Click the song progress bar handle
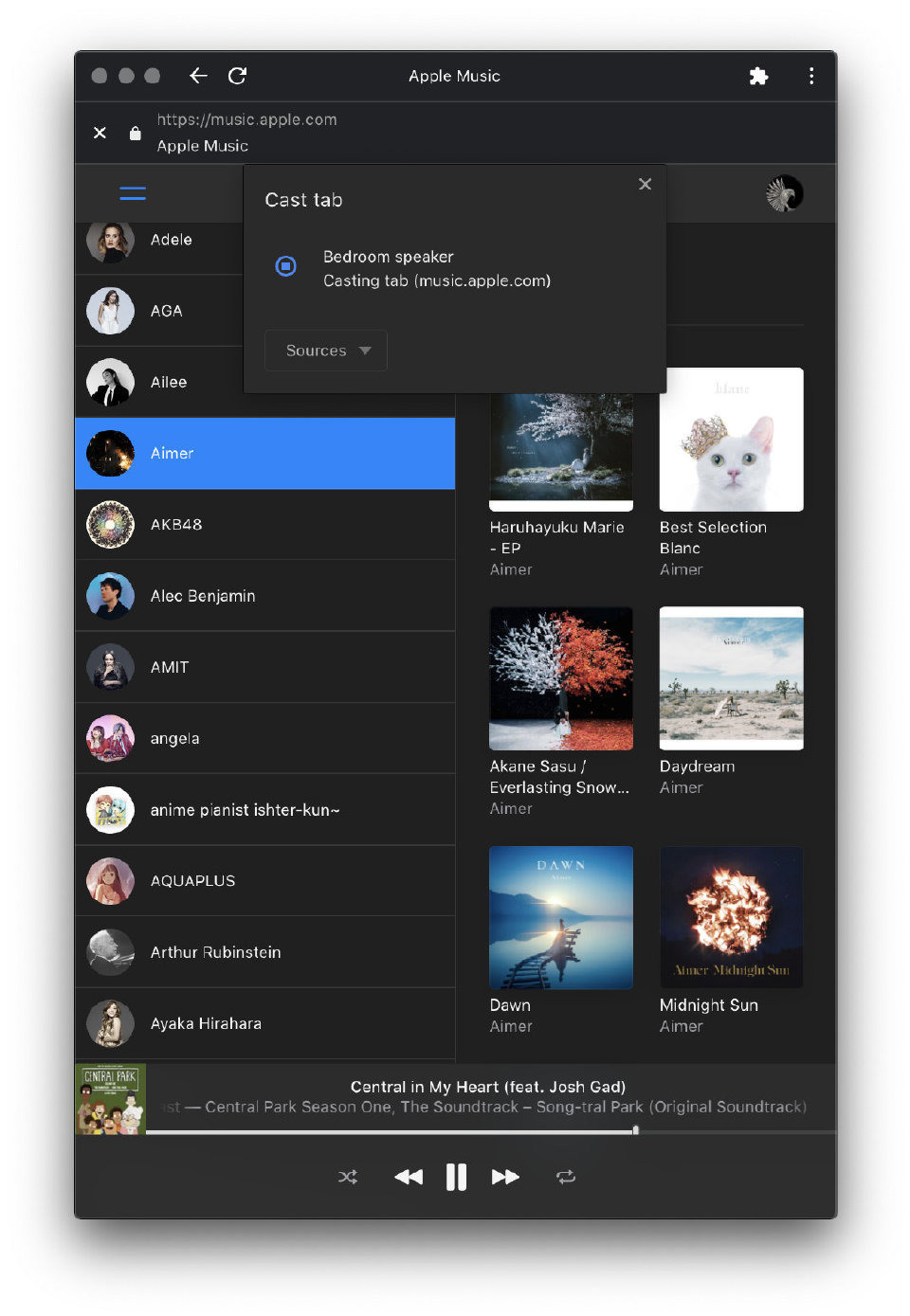 [x=635, y=1130]
